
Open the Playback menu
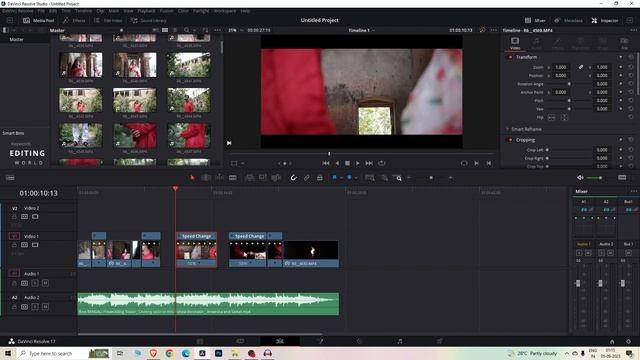click(x=146, y=11)
